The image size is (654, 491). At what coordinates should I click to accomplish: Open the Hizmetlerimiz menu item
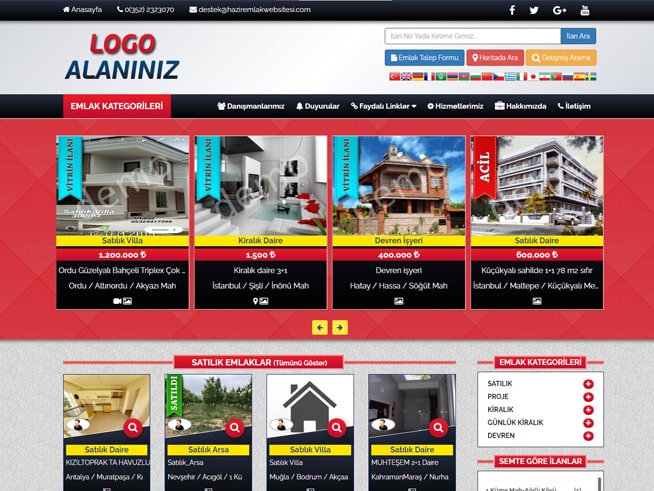(455, 106)
